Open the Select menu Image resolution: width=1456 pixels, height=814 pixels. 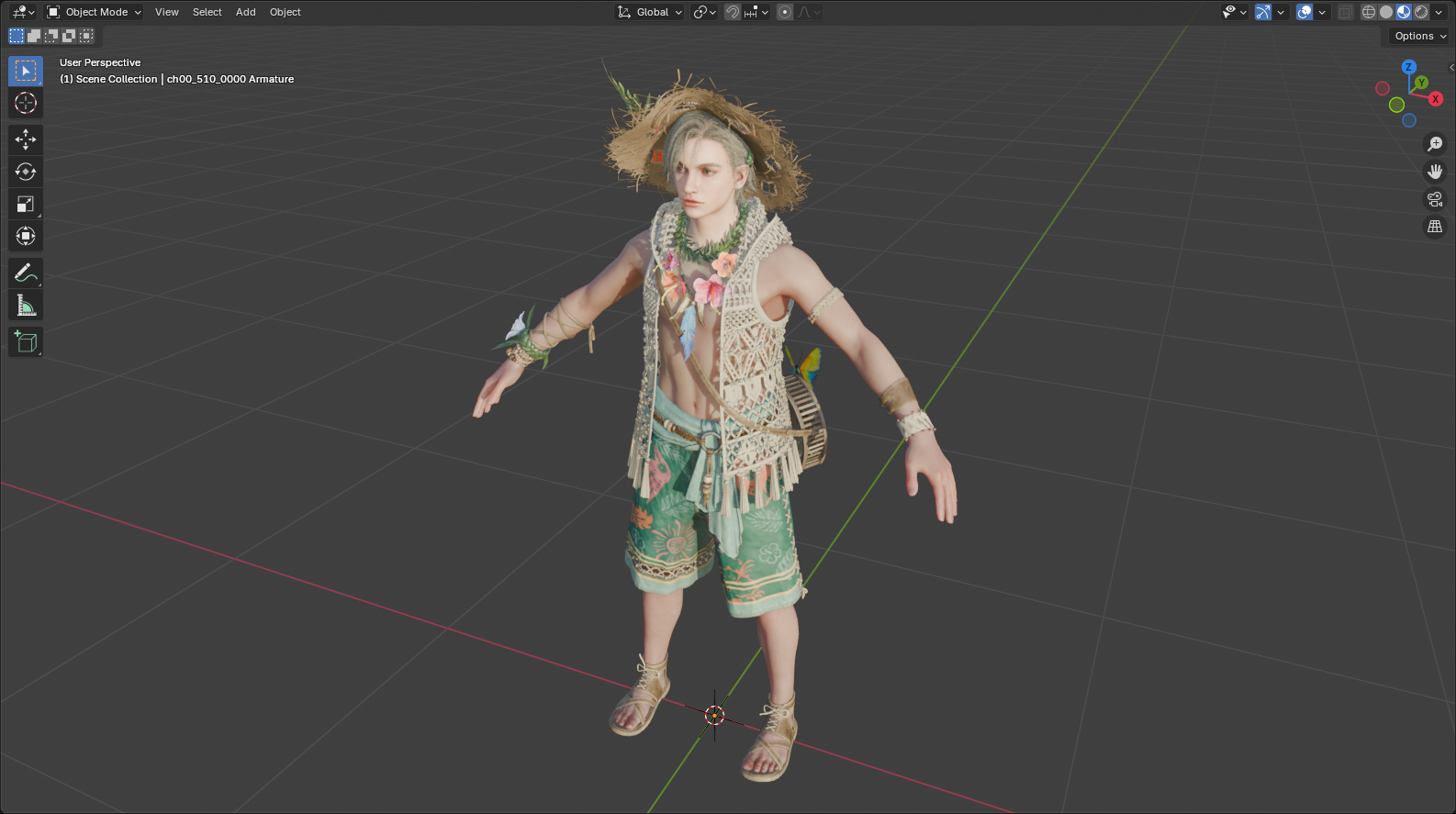coord(207,12)
